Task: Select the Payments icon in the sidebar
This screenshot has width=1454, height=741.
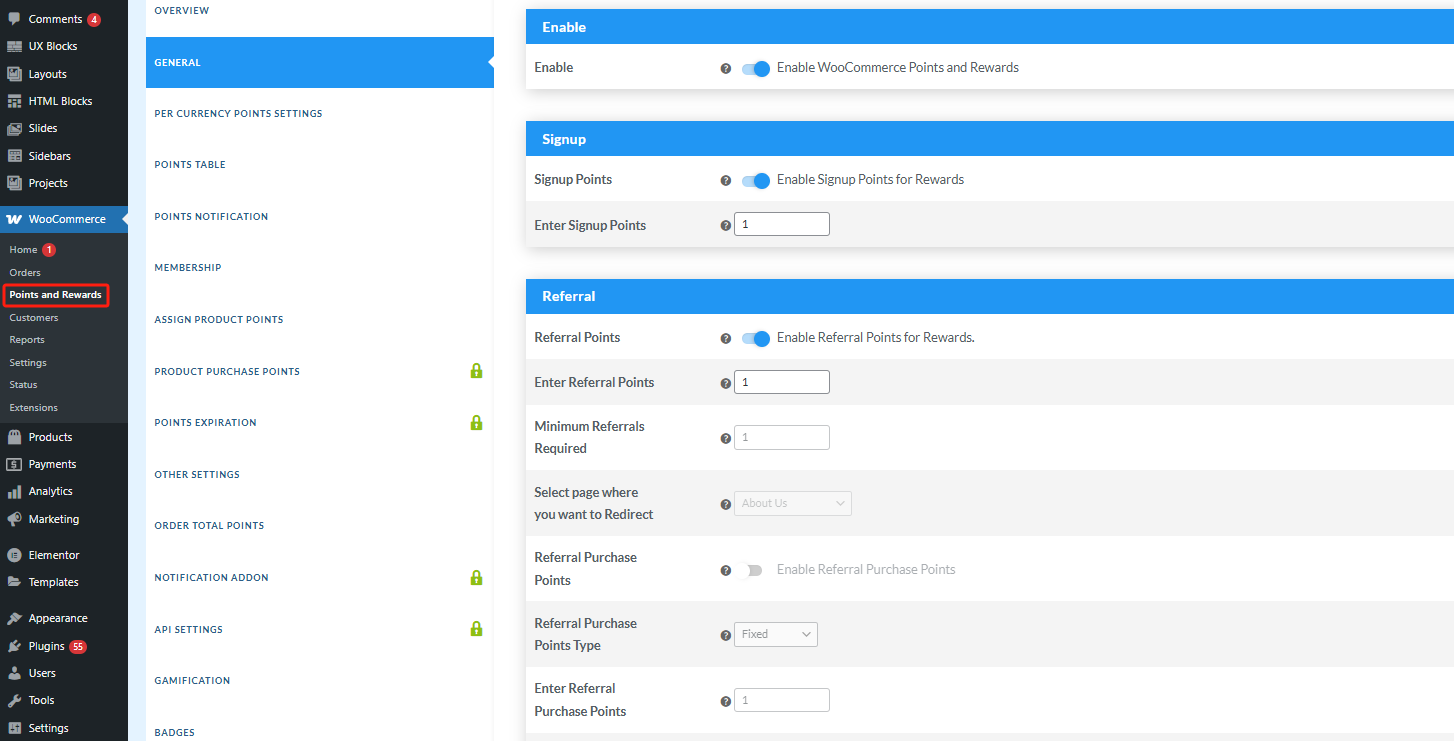Action: click(51, 463)
